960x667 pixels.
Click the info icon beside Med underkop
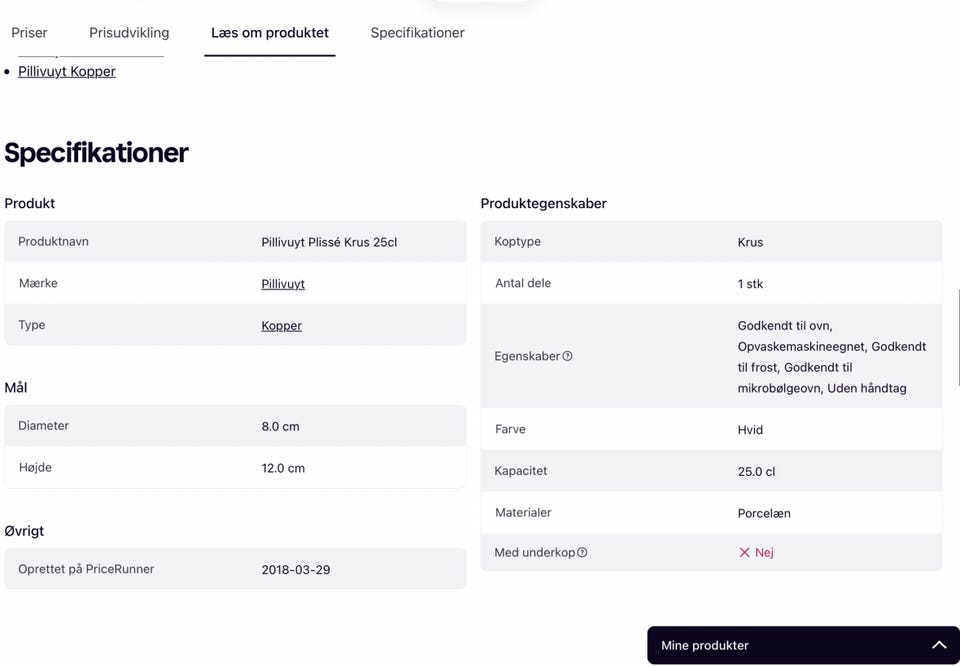pos(582,552)
